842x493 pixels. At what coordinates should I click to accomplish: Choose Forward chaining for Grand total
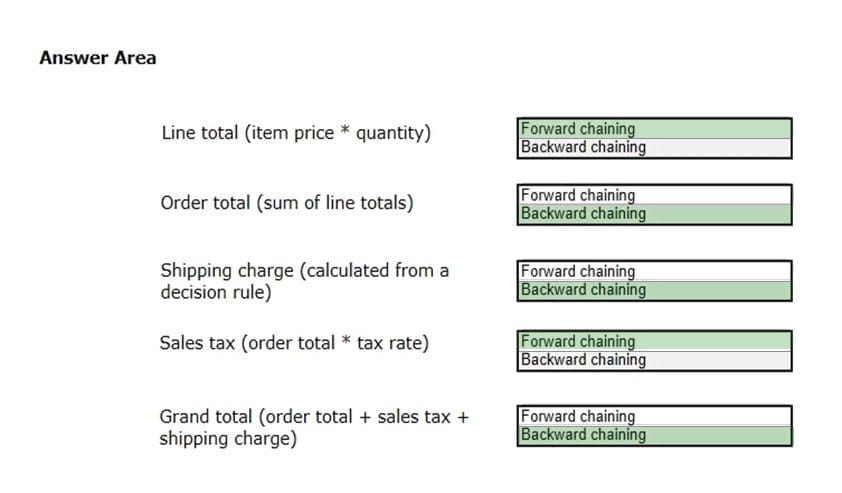click(x=654, y=416)
